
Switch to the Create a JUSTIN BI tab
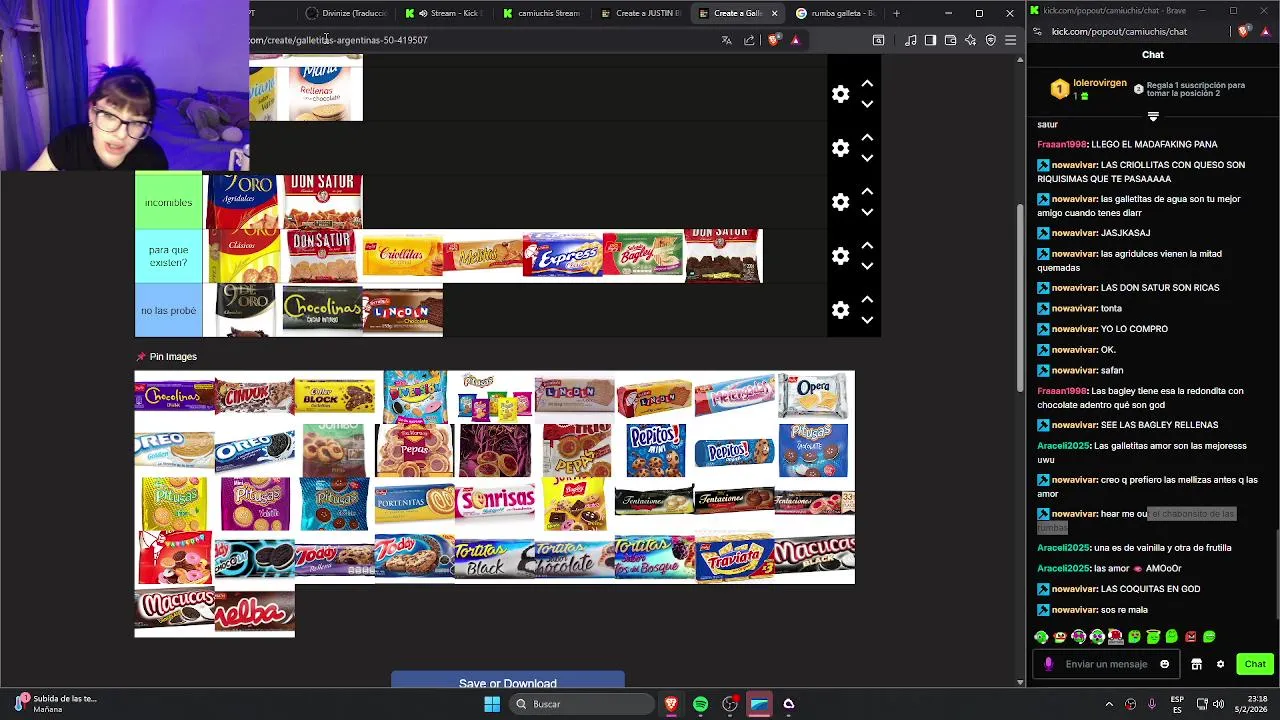click(x=640, y=13)
